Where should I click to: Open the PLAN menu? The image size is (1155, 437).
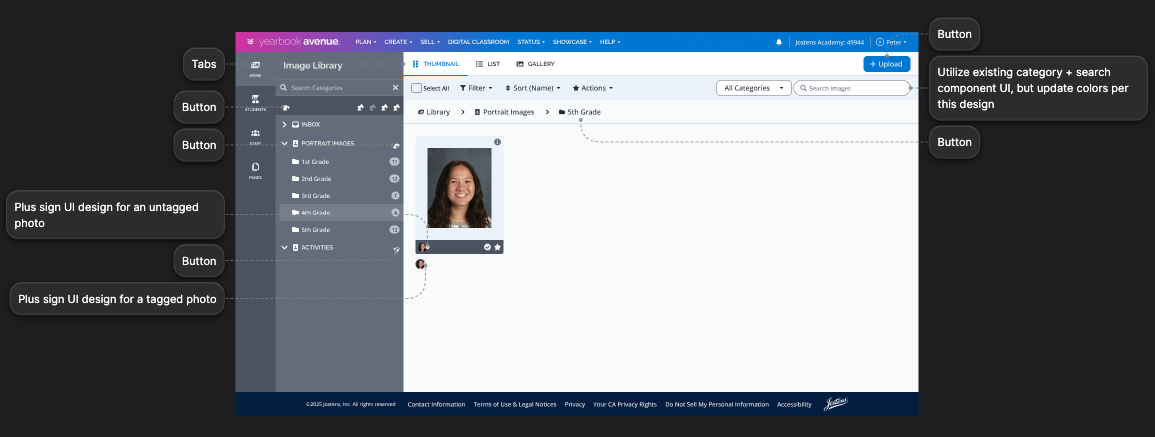coord(365,42)
